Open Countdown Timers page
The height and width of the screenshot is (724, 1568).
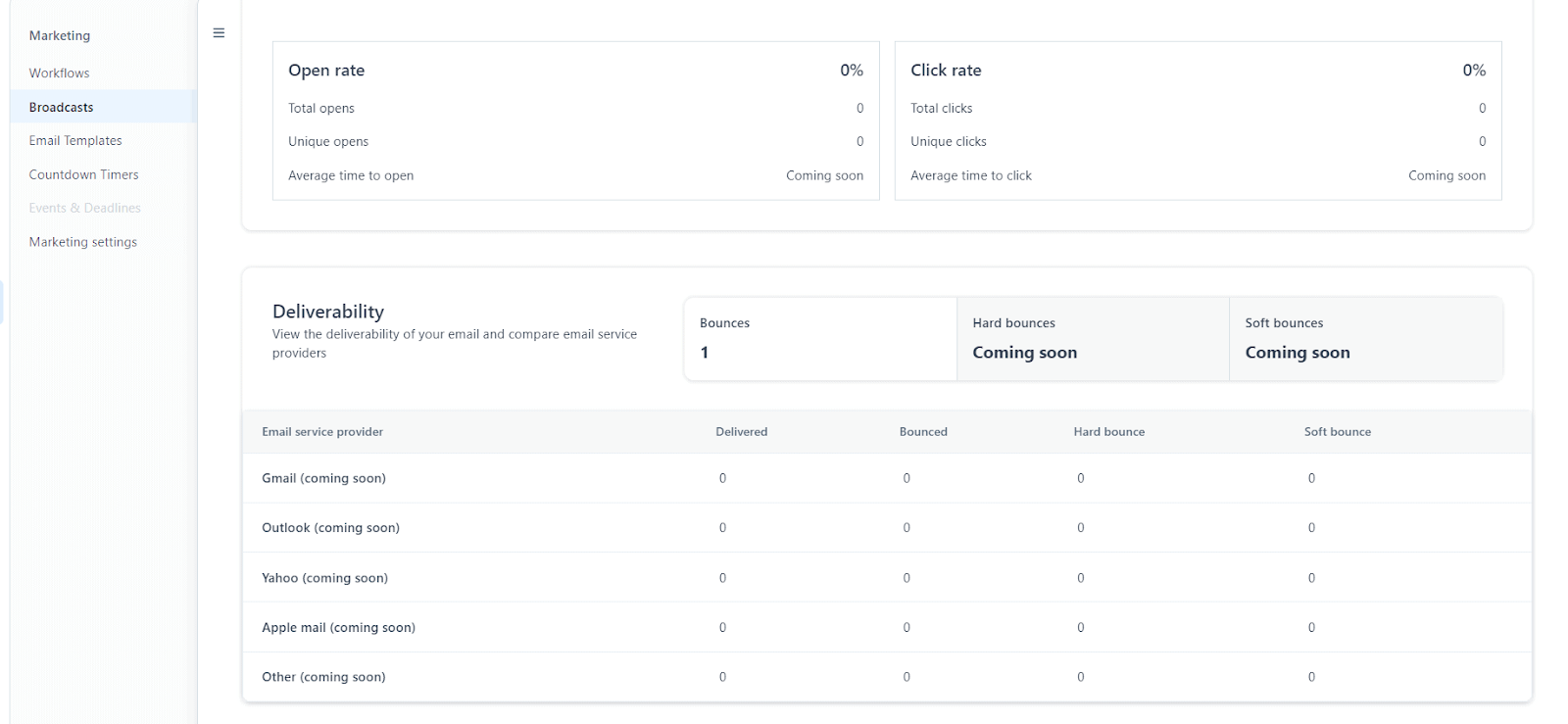coord(83,174)
